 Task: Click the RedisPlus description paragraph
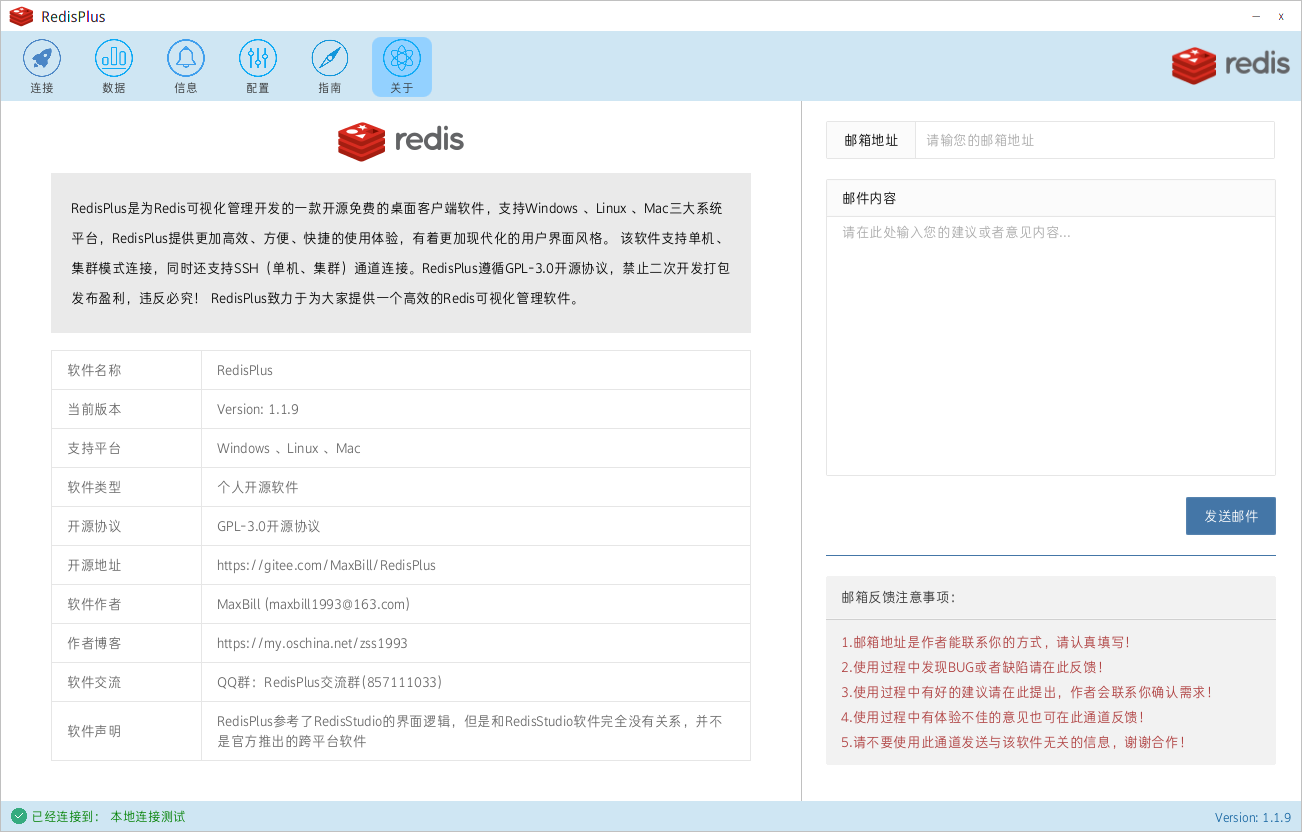click(x=400, y=253)
